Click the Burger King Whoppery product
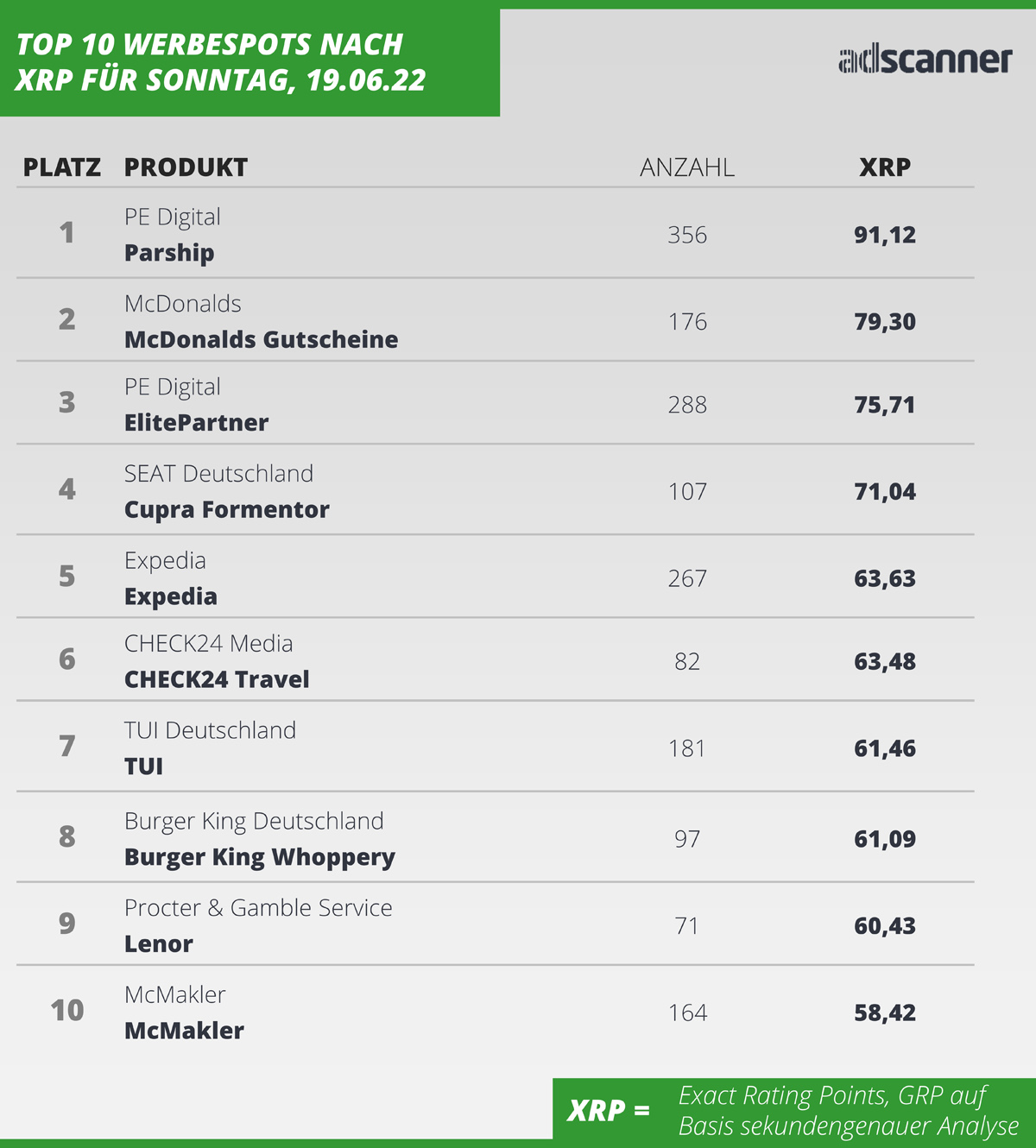The height and width of the screenshot is (1148, 1036). coord(259,857)
